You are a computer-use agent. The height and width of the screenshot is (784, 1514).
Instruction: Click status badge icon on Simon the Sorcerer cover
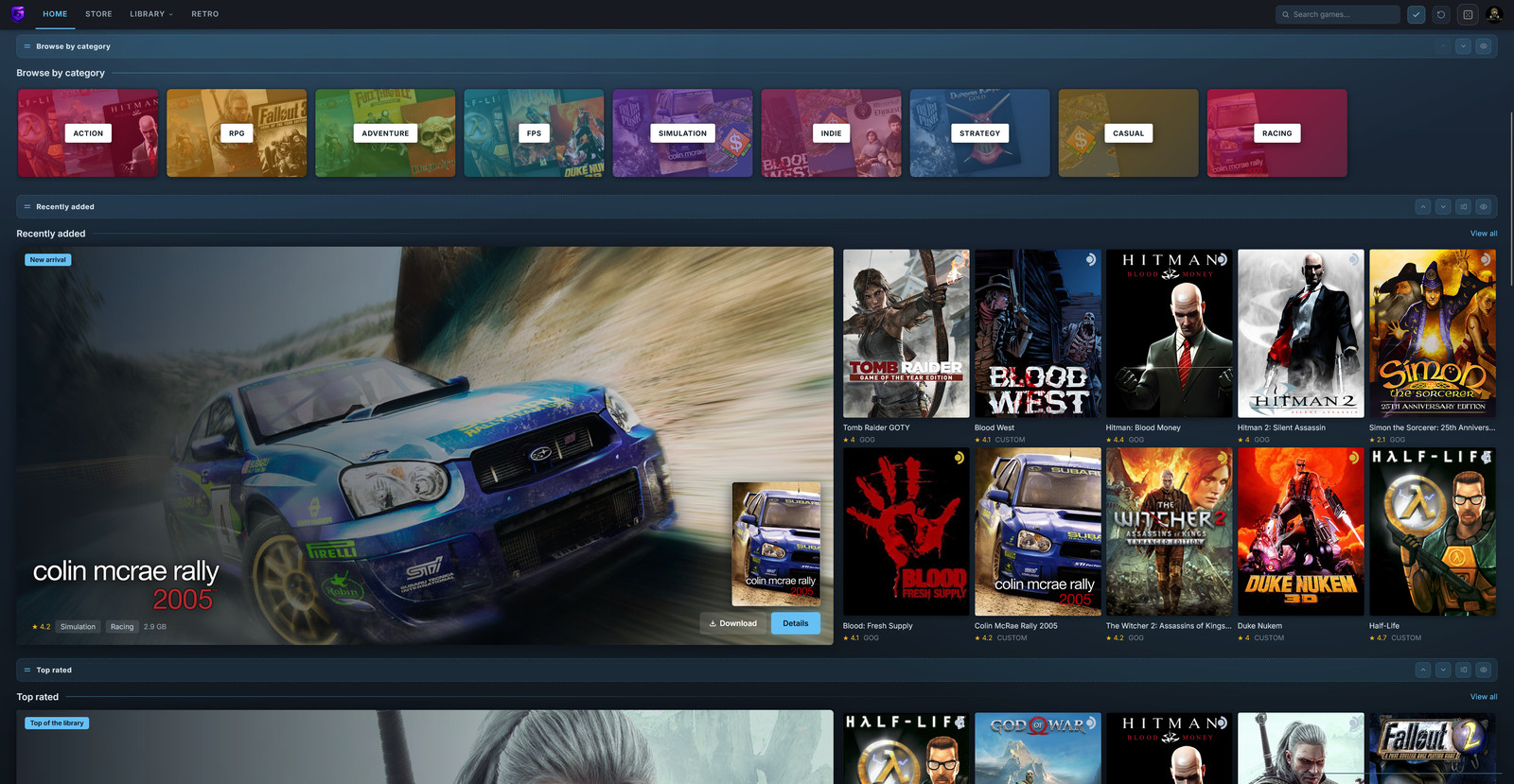pyautogui.click(x=1486, y=259)
